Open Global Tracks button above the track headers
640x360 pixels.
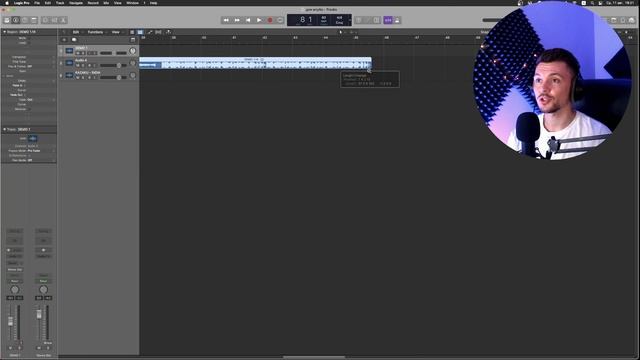click(133, 40)
